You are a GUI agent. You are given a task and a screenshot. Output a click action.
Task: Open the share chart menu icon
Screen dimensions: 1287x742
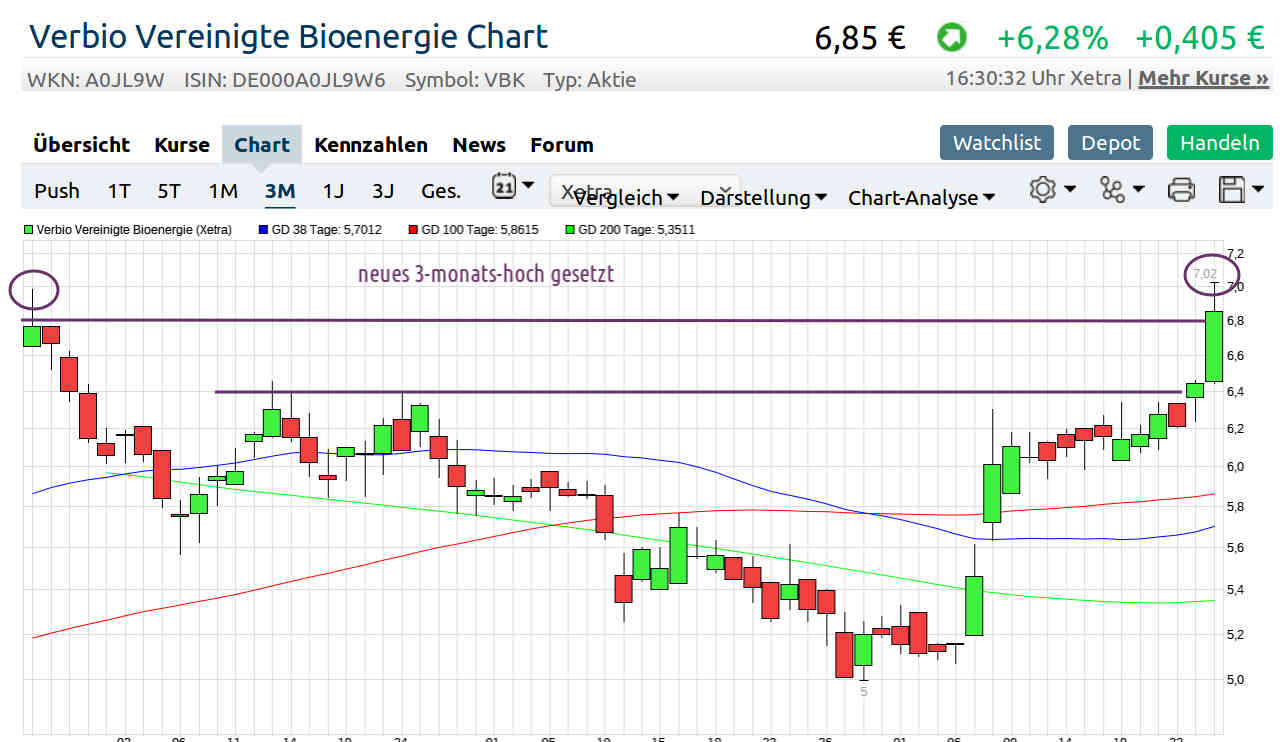tap(1121, 189)
